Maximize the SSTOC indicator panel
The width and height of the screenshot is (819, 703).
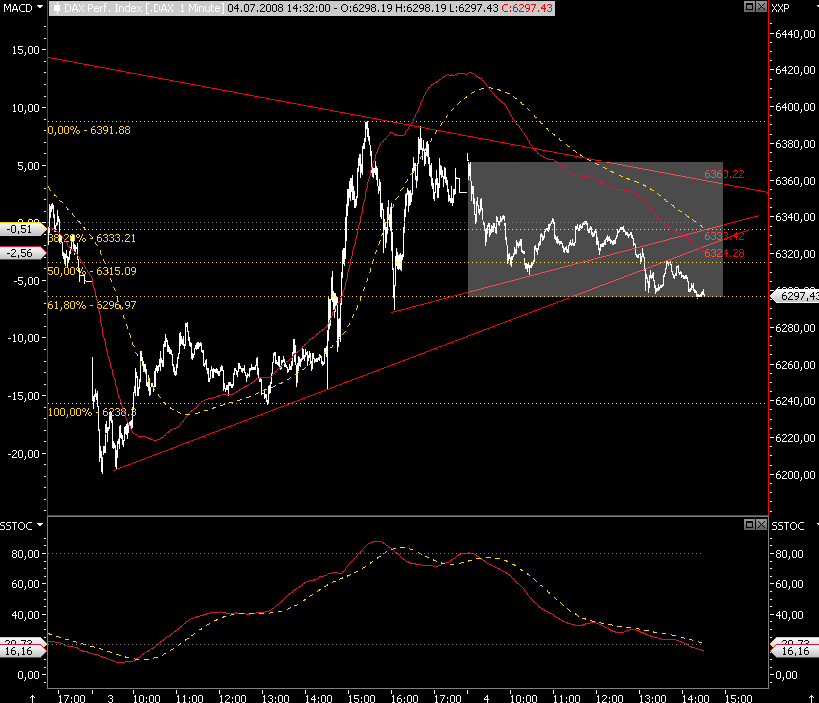coord(749,524)
